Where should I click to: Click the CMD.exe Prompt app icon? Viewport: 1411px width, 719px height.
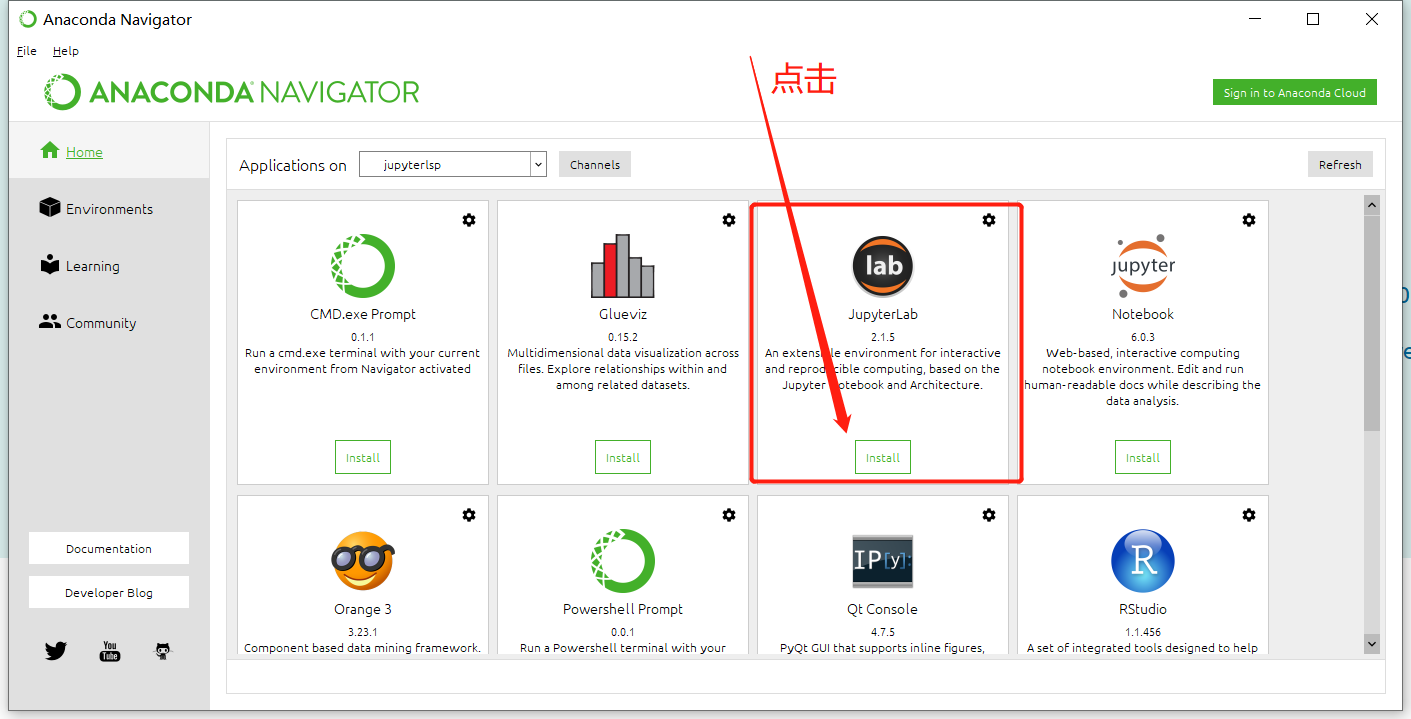pos(363,266)
